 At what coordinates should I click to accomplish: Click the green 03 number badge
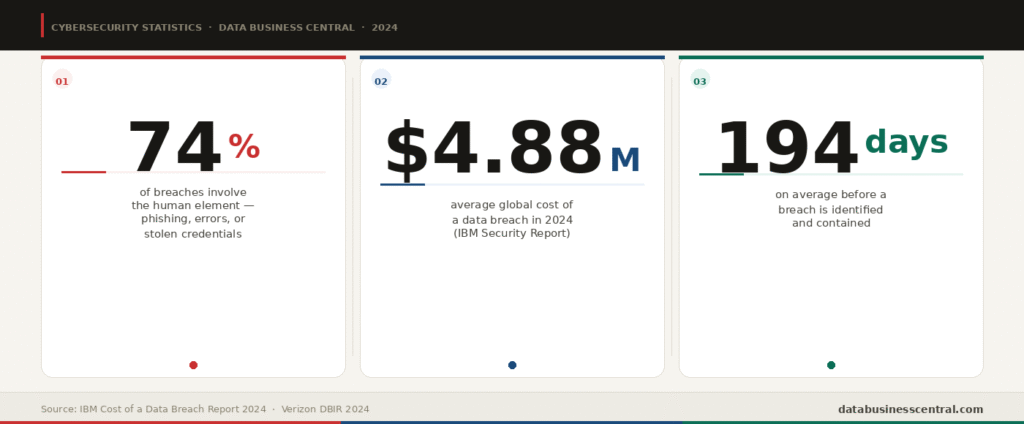[699, 82]
